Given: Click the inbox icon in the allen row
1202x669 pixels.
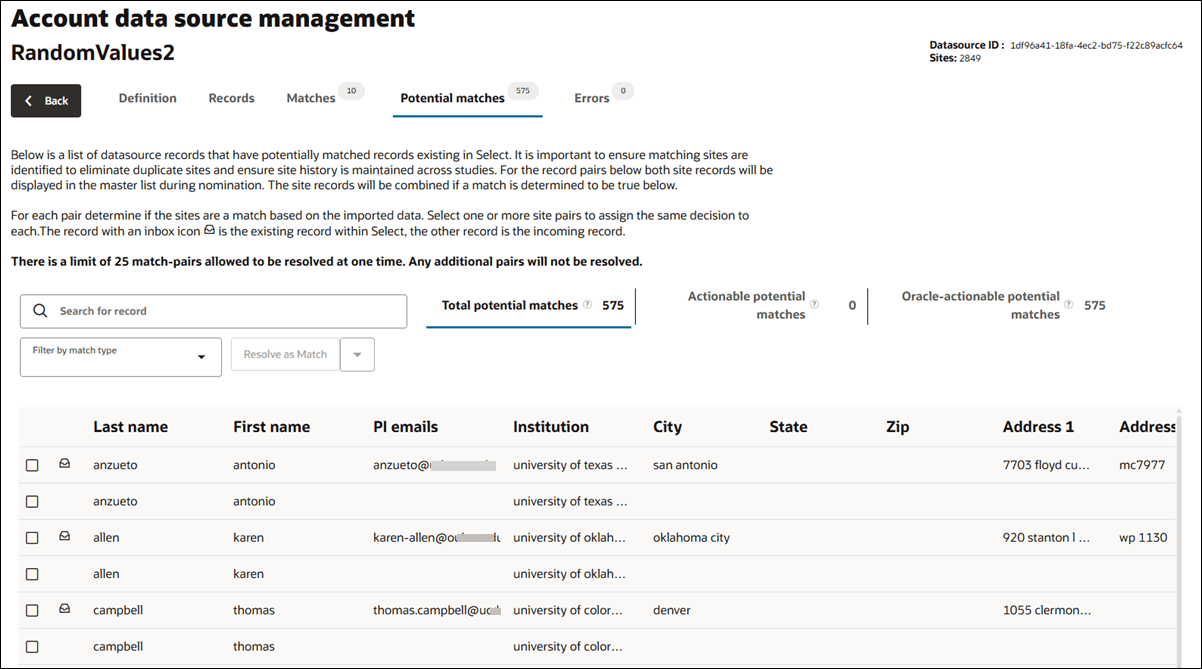Looking at the screenshot, I should 65,536.
